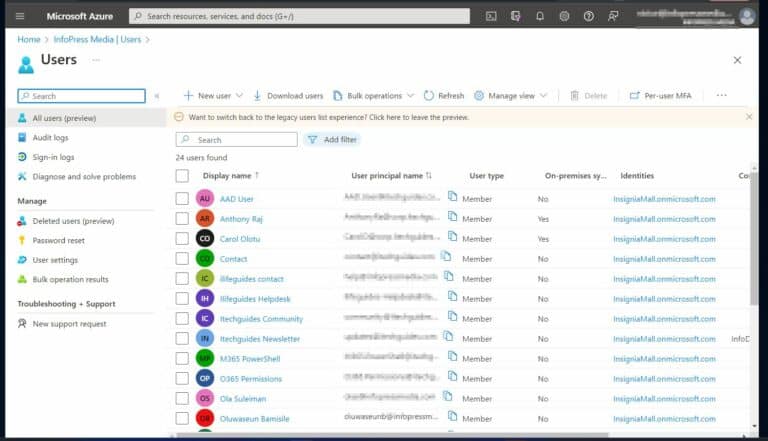Expand the Manage view dropdown
Viewport: 768px width, 441px height.
[x=543, y=96]
